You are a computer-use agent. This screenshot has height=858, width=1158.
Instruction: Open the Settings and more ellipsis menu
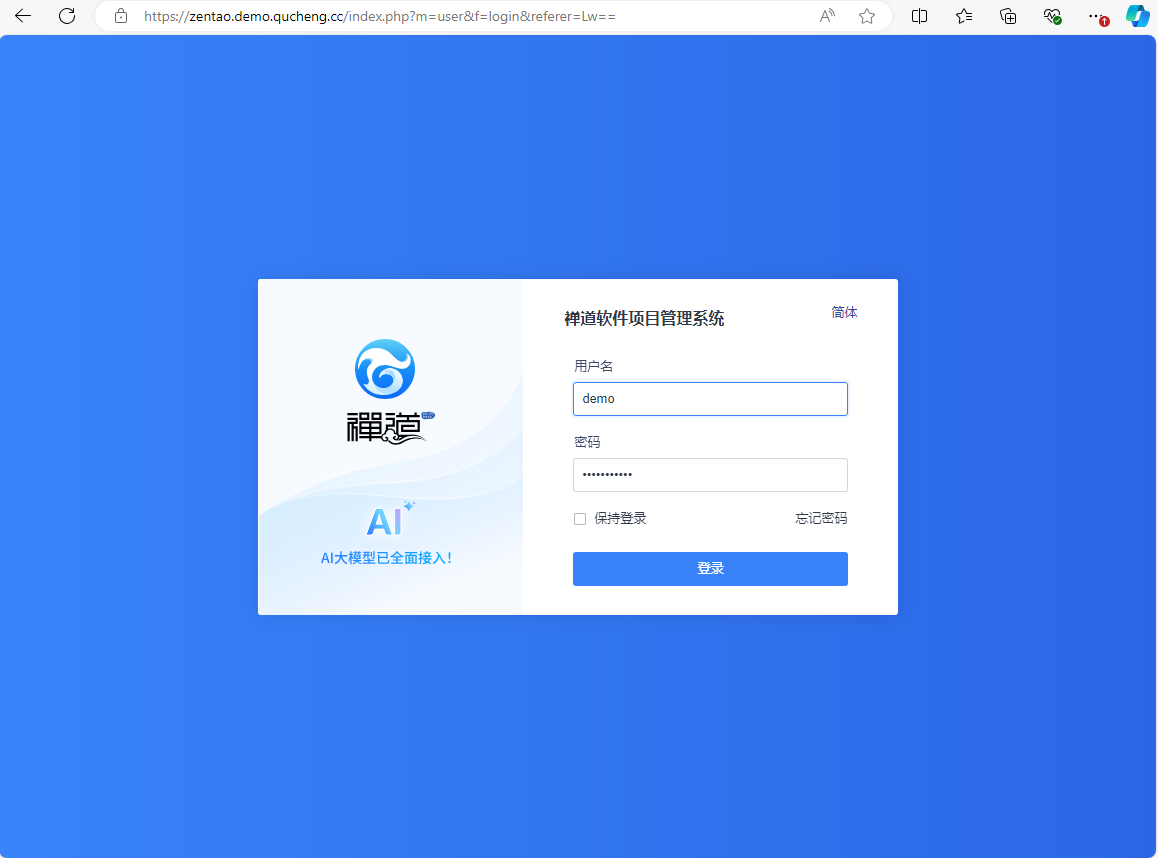click(x=1097, y=16)
